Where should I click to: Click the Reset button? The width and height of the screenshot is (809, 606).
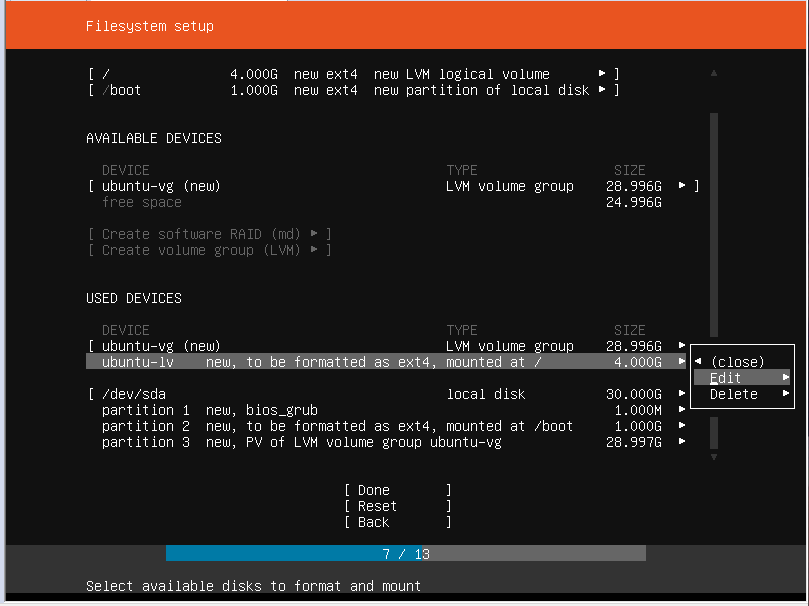[x=398, y=506]
